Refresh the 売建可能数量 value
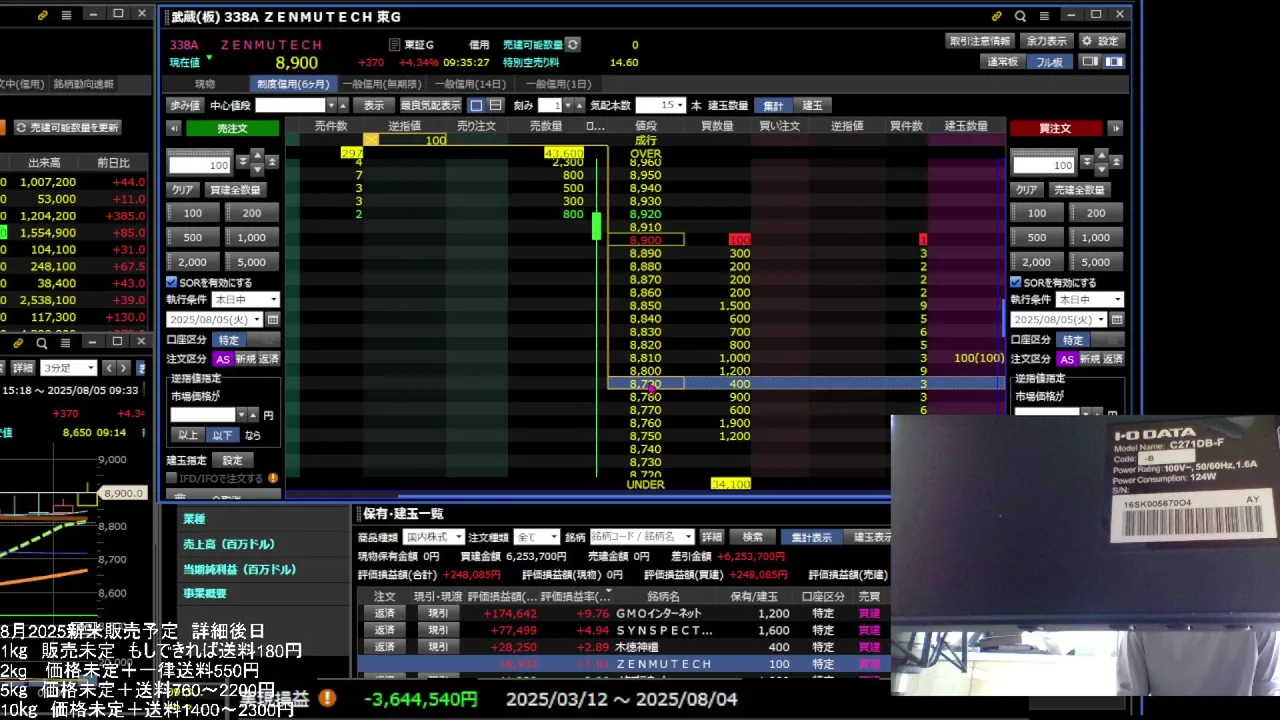Viewport: 1280px width, 720px height. coord(572,45)
